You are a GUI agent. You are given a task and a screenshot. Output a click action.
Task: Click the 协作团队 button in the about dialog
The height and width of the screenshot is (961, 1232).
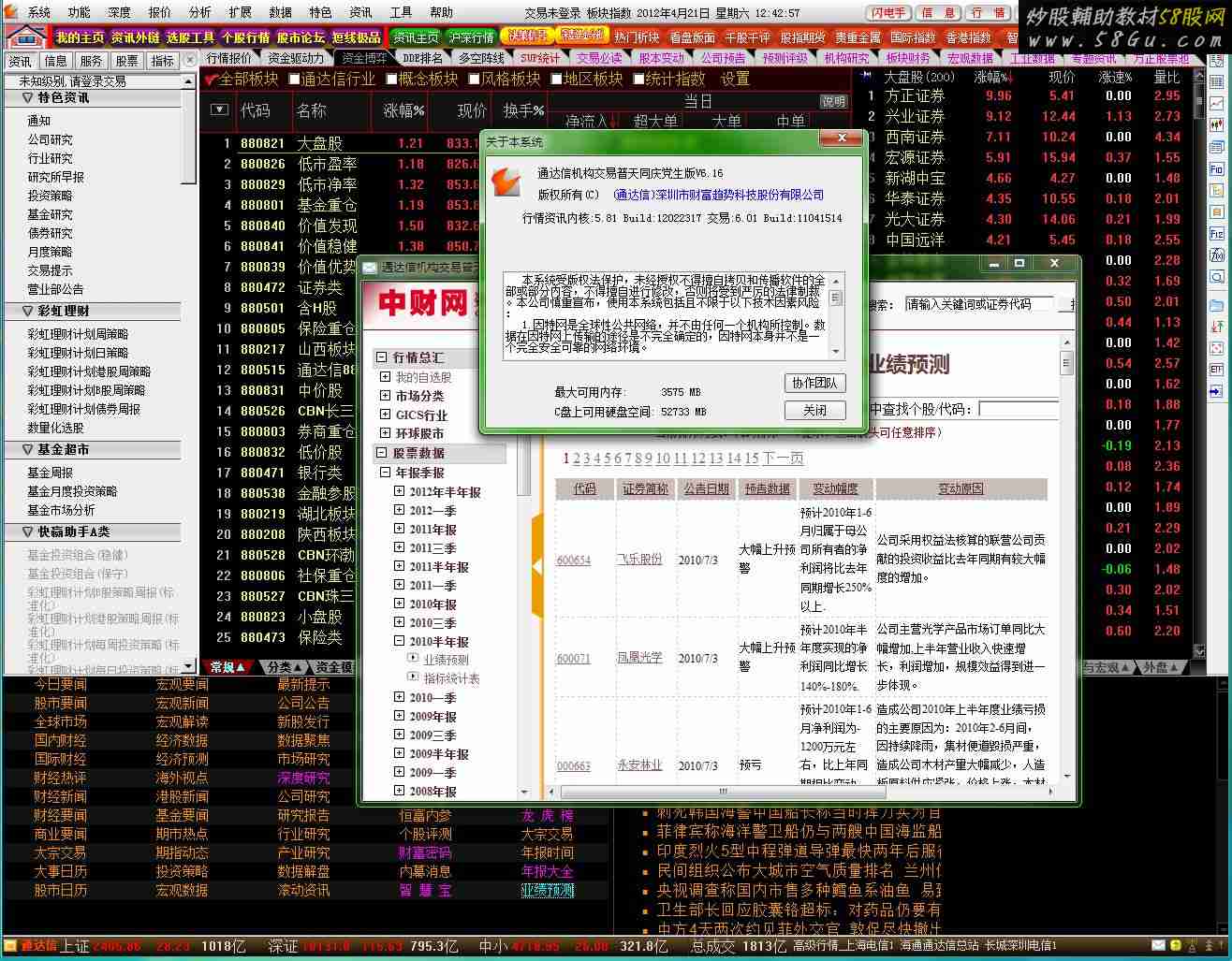[814, 383]
